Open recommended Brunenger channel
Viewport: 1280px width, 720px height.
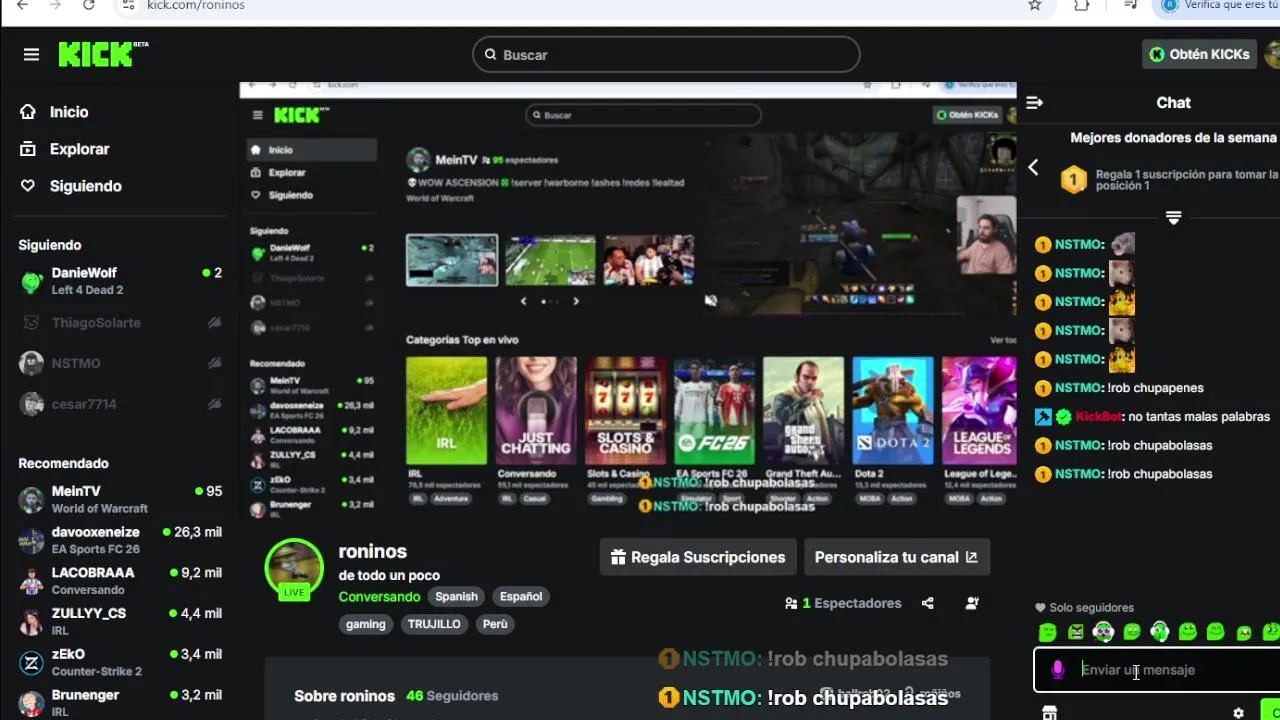120,702
